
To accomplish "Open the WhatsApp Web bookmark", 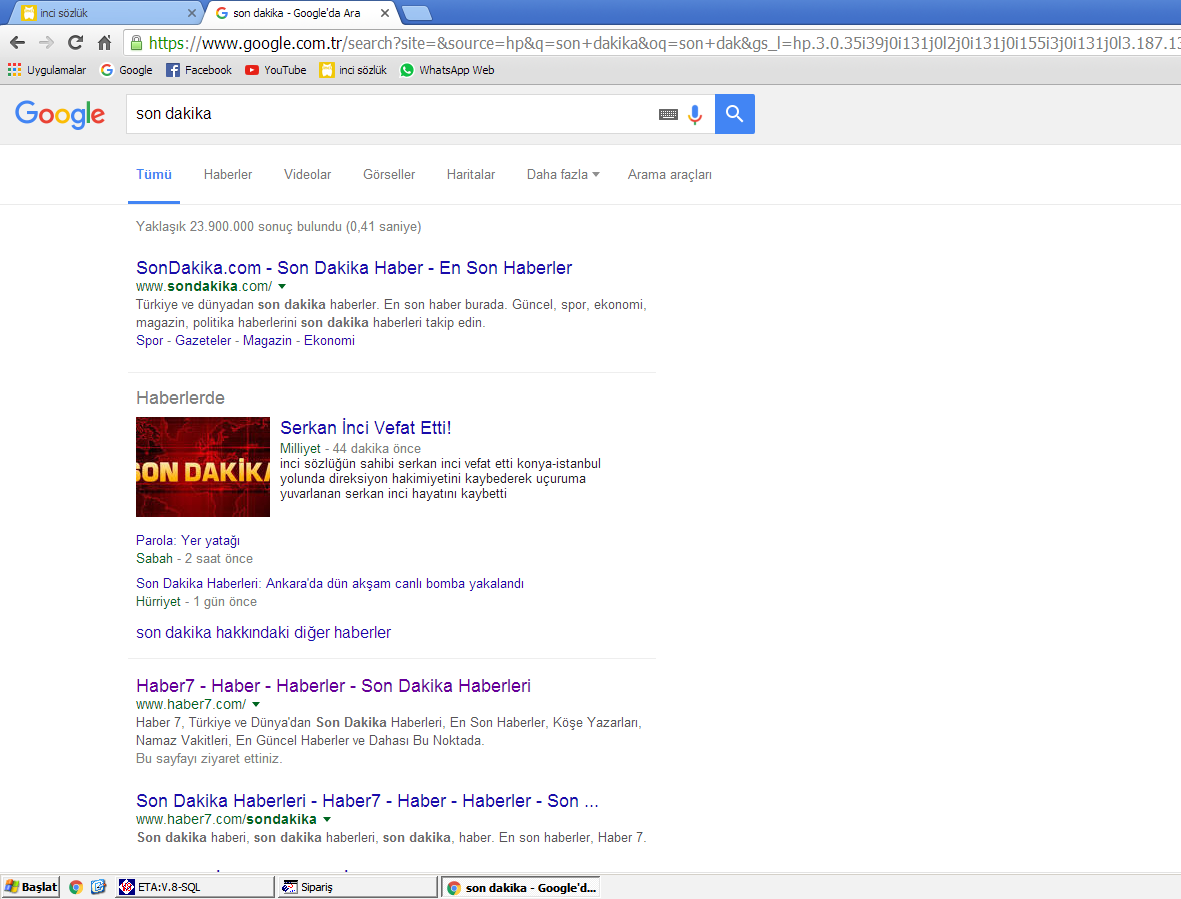I will point(447,70).
